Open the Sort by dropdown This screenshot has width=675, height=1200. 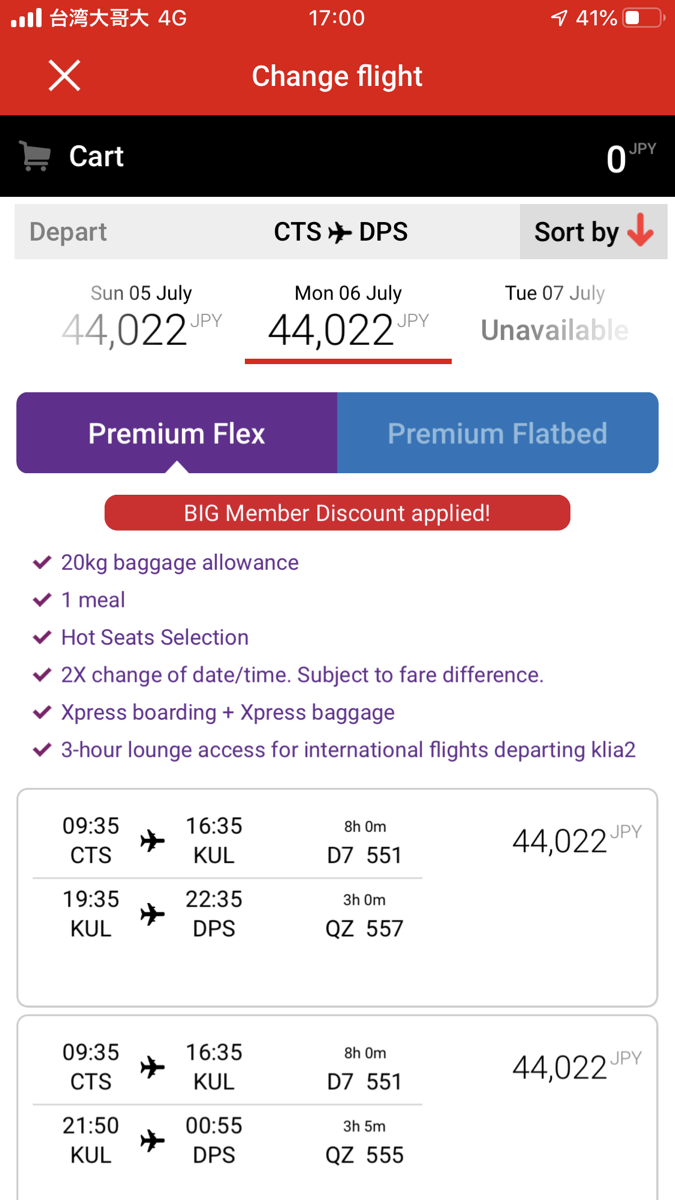point(593,232)
